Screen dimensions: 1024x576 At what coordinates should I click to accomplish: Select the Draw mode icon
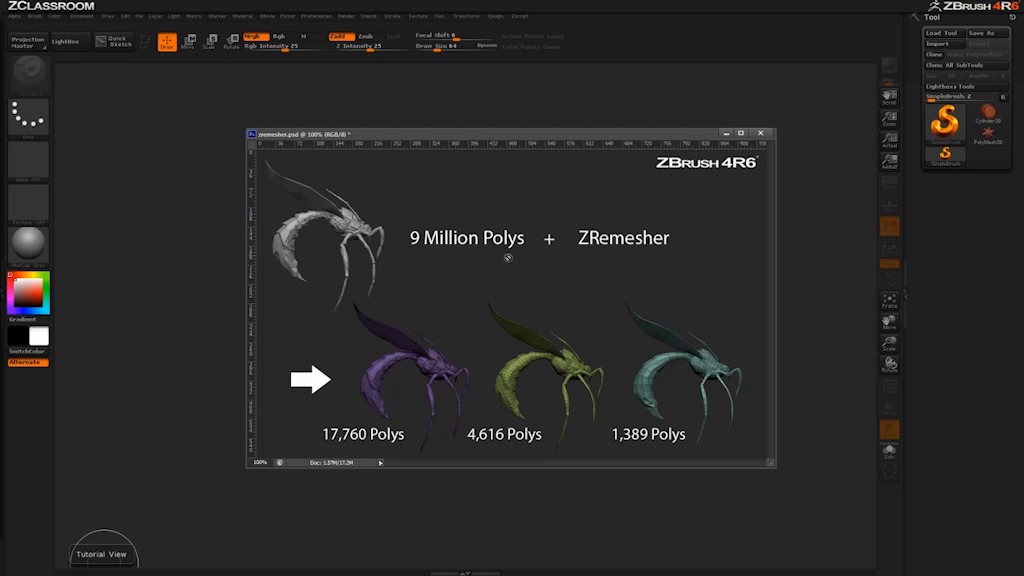[167, 41]
